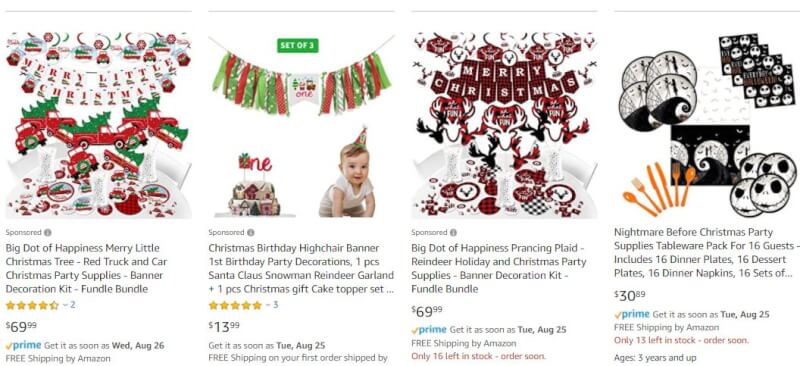
Task: Click Sponsored info icon under red truck kit
Action: [47, 232]
